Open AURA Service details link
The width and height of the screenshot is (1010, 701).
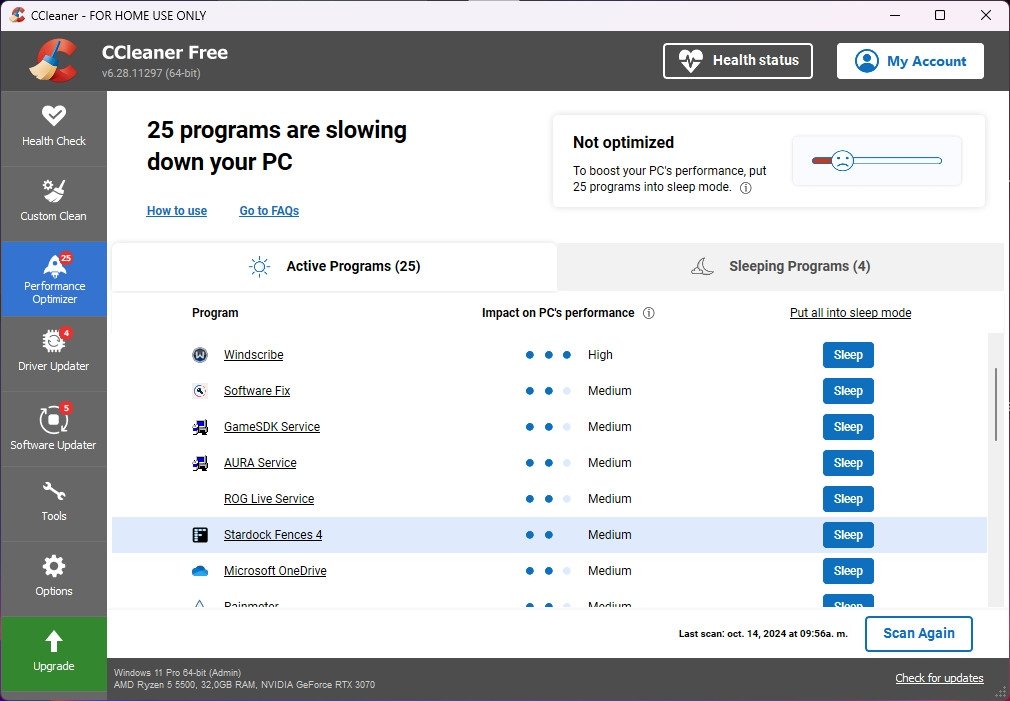[x=260, y=463]
